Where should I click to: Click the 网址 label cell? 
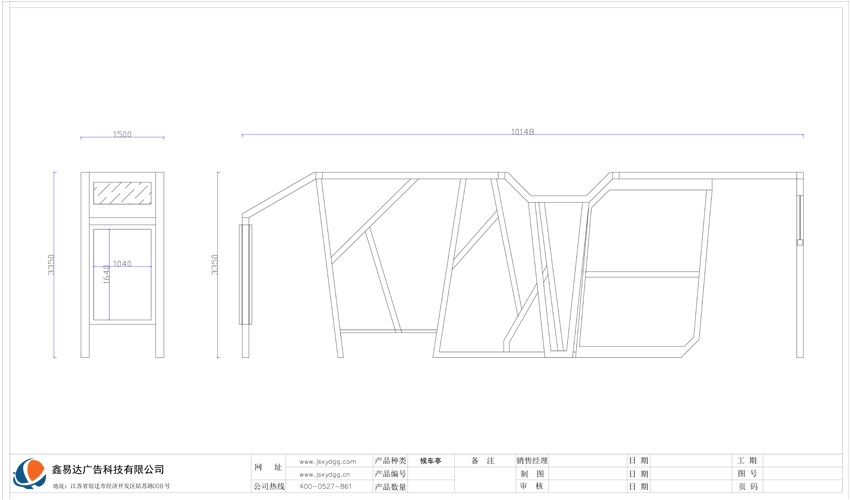pos(268,467)
